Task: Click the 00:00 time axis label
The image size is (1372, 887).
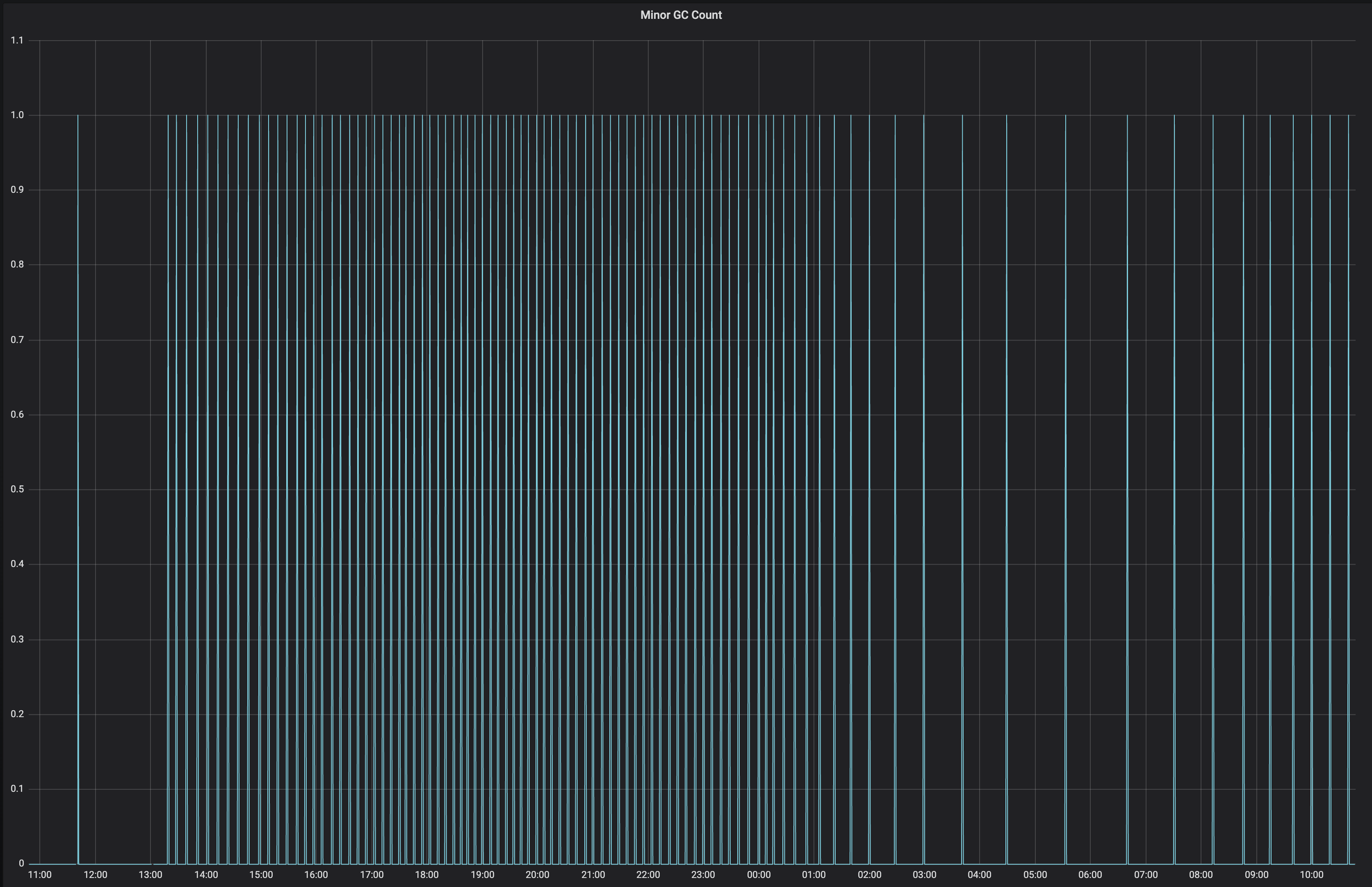Action: pyautogui.click(x=759, y=875)
